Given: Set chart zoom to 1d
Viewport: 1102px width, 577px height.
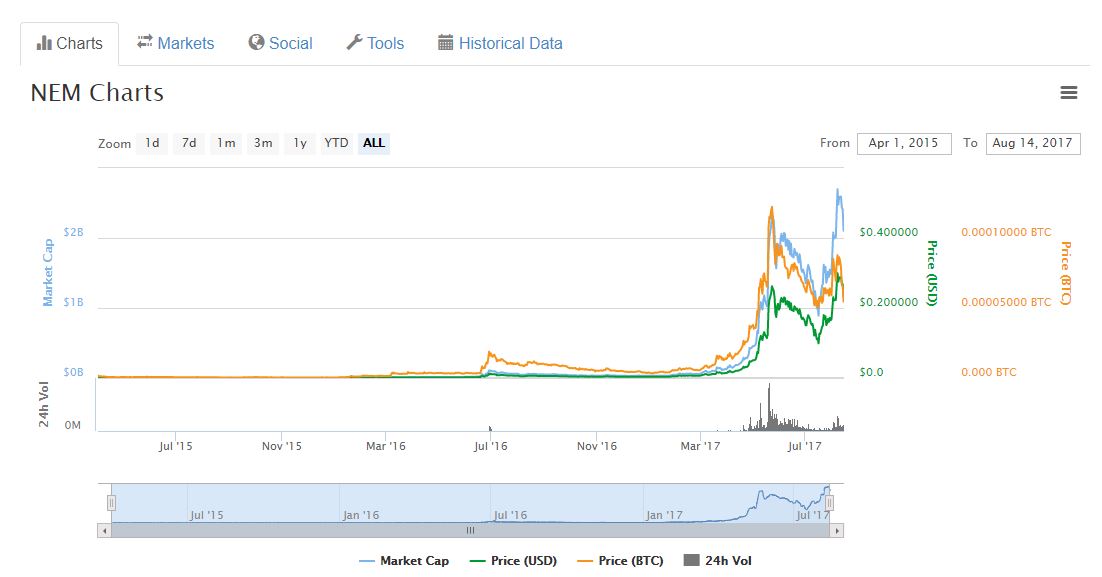Looking at the screenshot, I should point(153,143).
